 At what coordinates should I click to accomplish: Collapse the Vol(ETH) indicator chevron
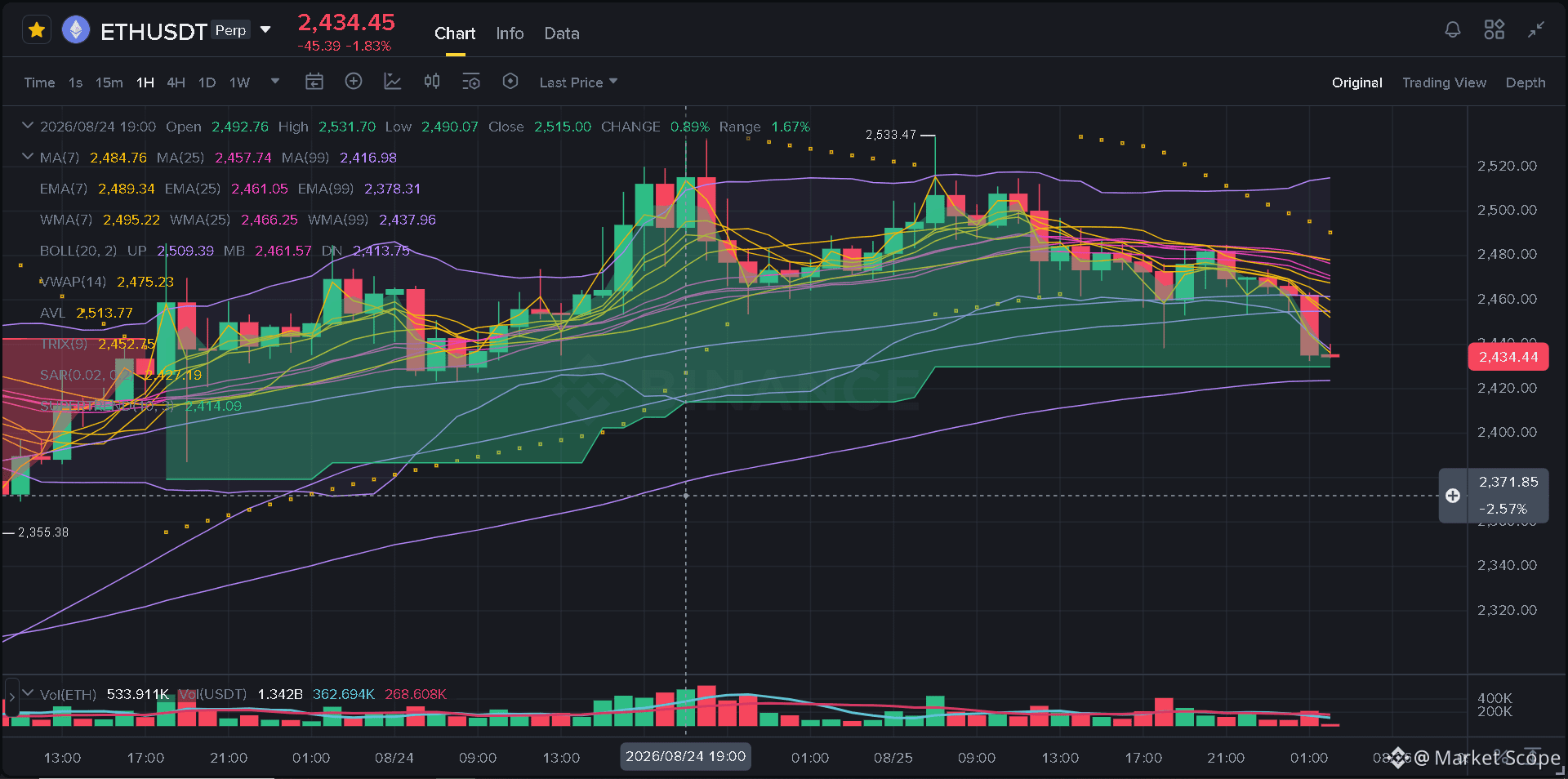pos(28,693)
